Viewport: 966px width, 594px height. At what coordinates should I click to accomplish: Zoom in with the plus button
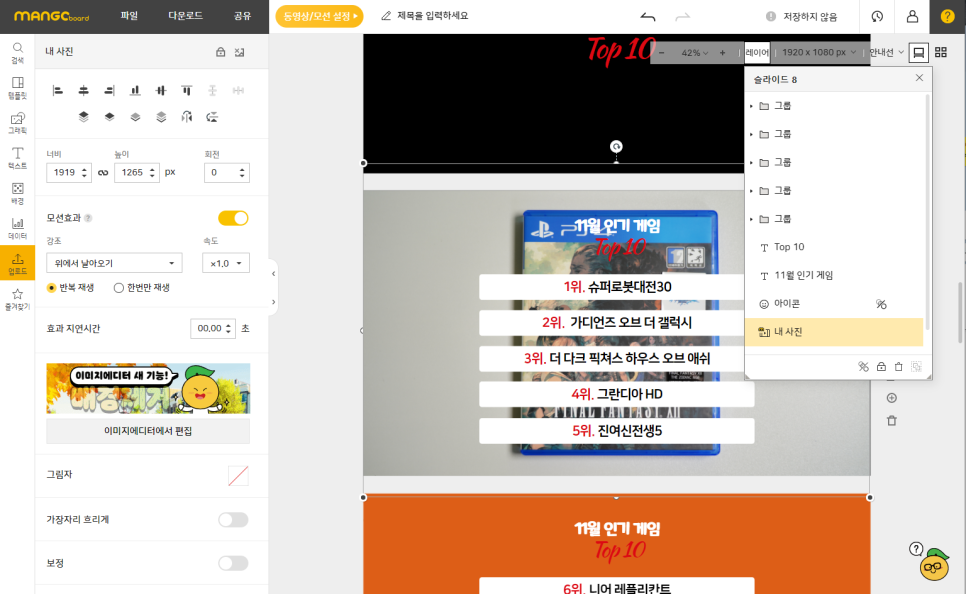722,53
